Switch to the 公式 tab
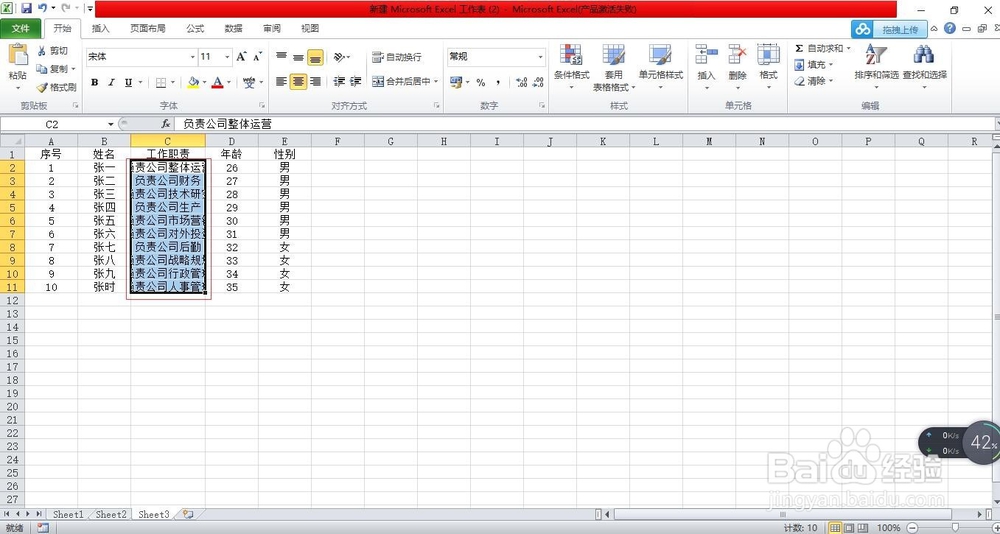Screen dimensions: 1000x534 [195, 29]
